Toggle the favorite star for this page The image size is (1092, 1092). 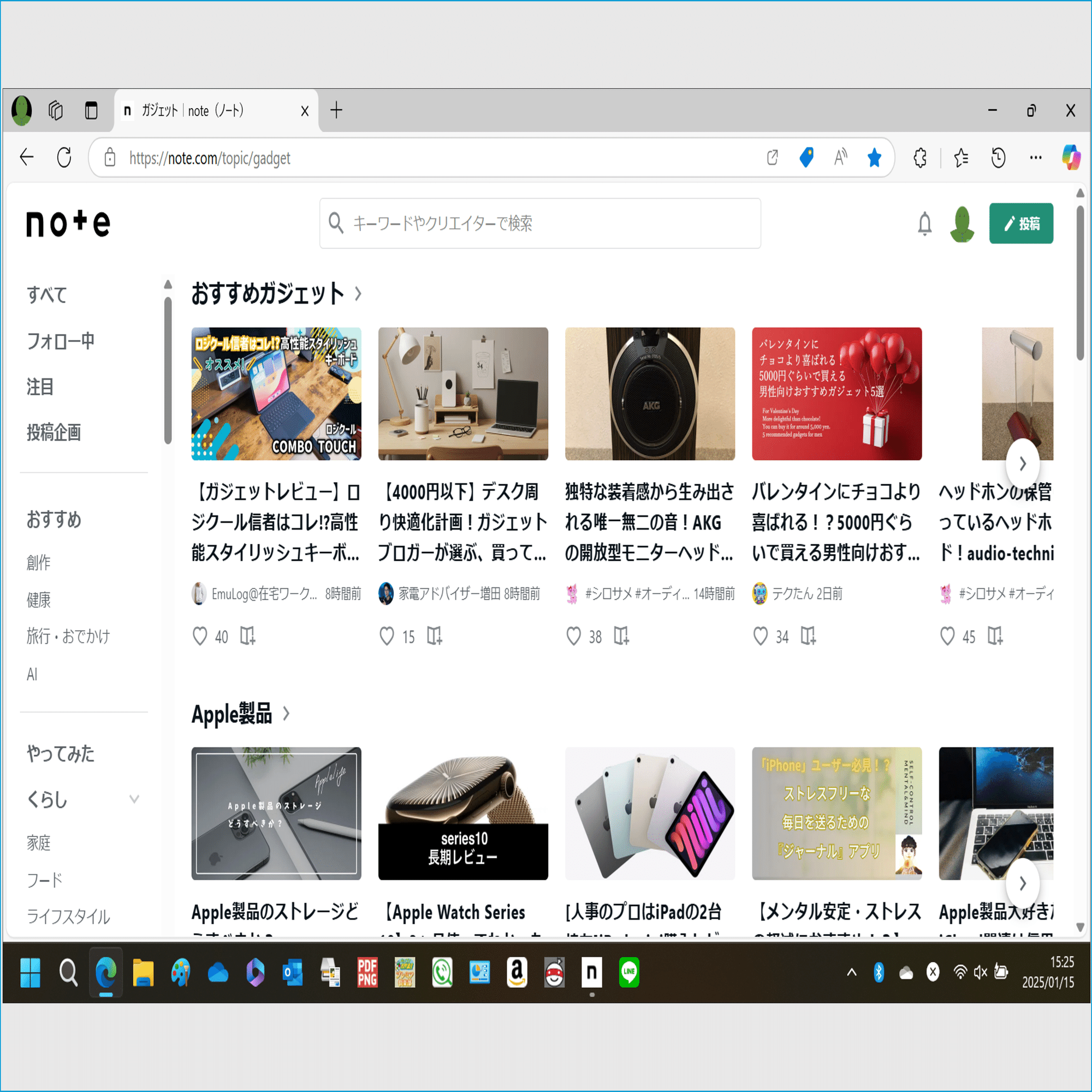coord(874,158)
